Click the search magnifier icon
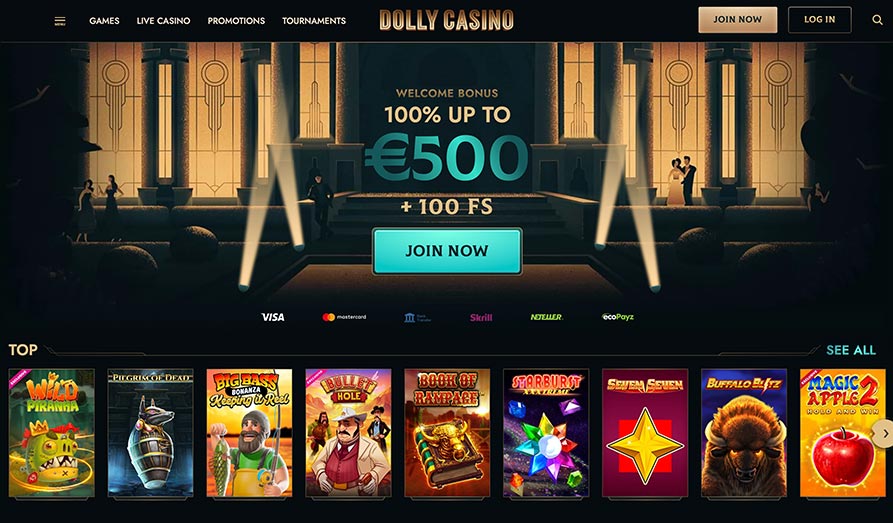 [877, 20]
